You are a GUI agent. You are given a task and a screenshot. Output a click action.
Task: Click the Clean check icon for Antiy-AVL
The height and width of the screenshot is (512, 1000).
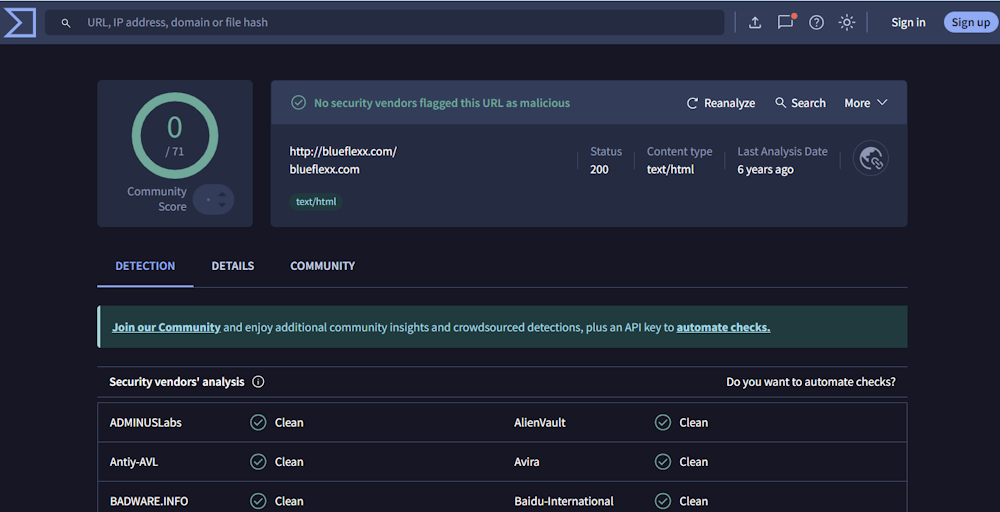tap(258, 462)
